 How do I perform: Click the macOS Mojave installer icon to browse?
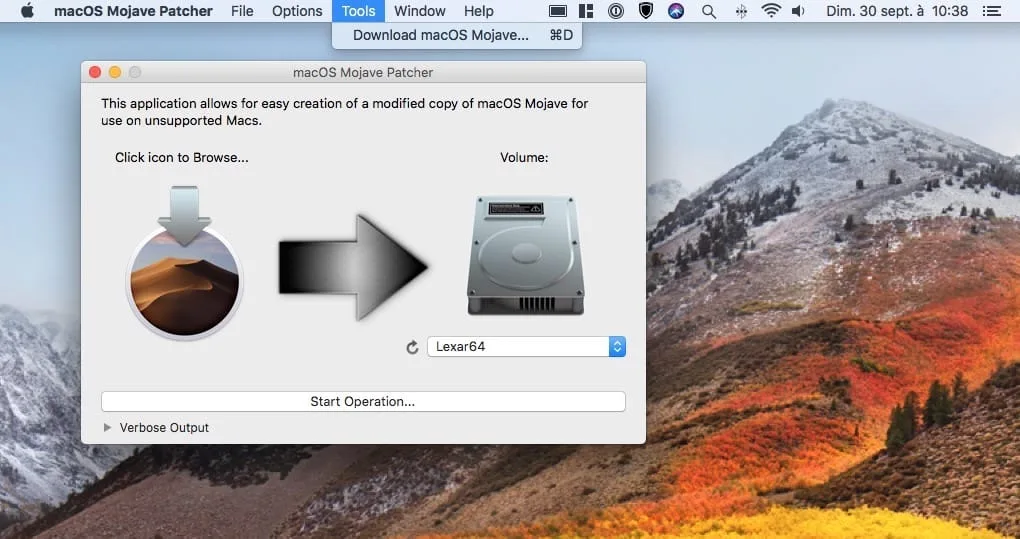[x=185, y=261]
